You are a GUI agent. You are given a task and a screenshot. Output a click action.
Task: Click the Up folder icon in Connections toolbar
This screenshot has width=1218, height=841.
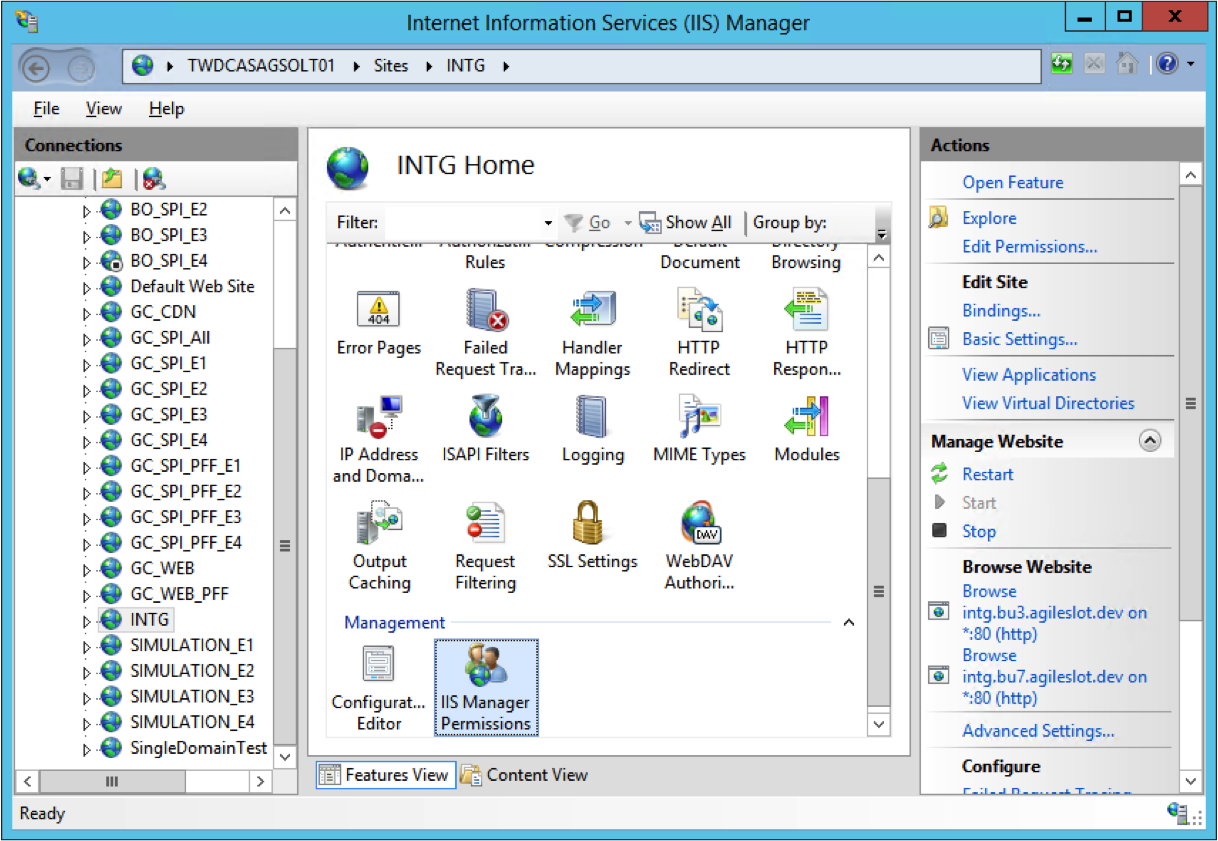point(112,179)
